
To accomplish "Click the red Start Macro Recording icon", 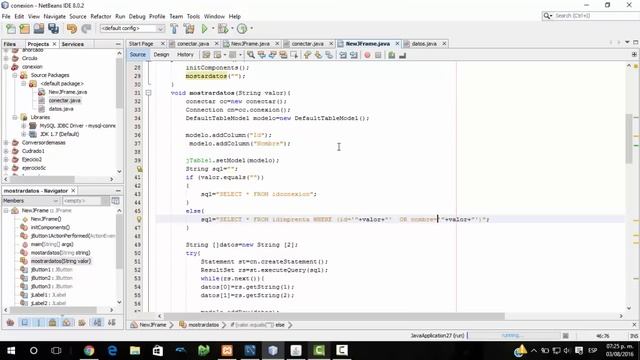I will click(367, 55).
